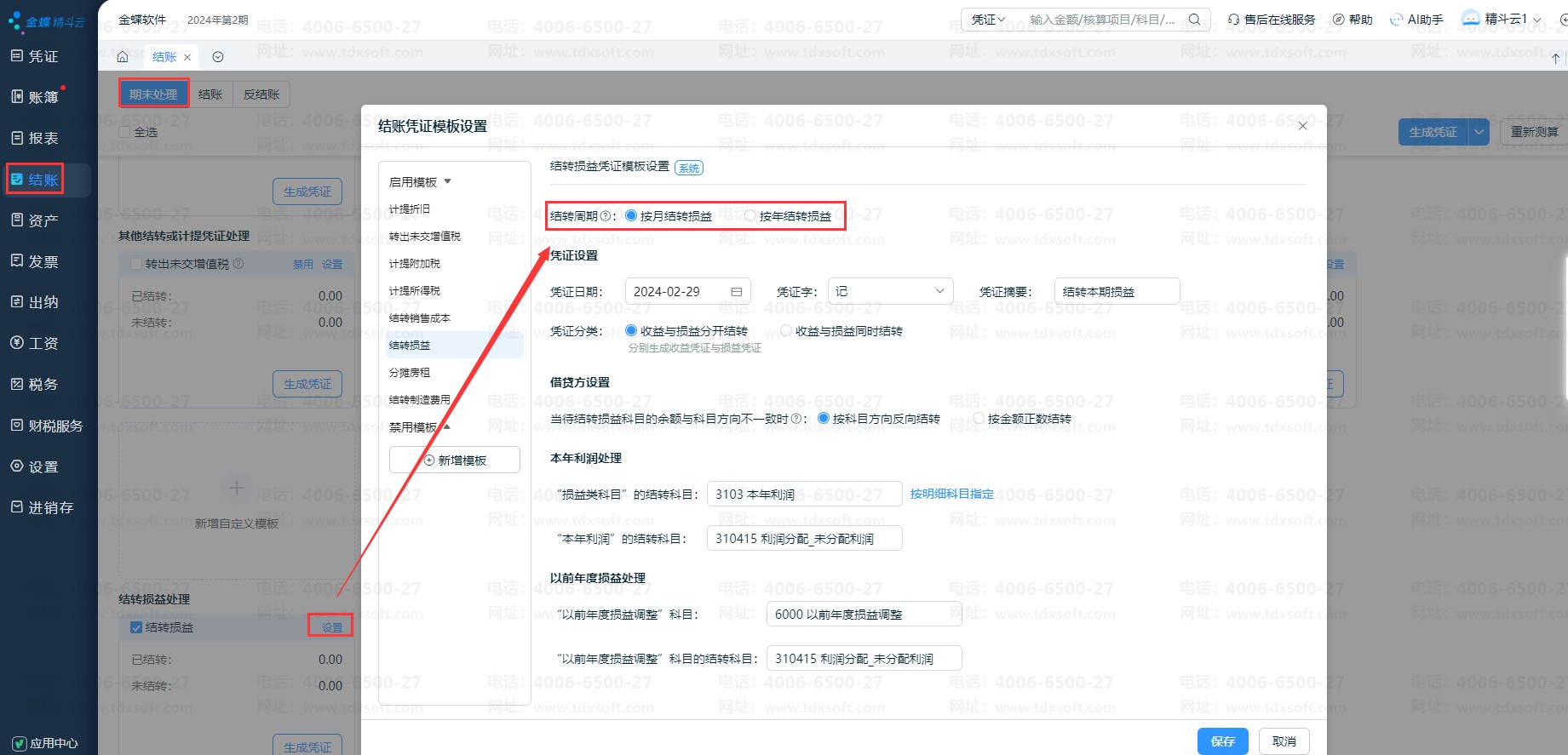
Task: Select 按年结转损益 radio option
Action: point(750,216)
